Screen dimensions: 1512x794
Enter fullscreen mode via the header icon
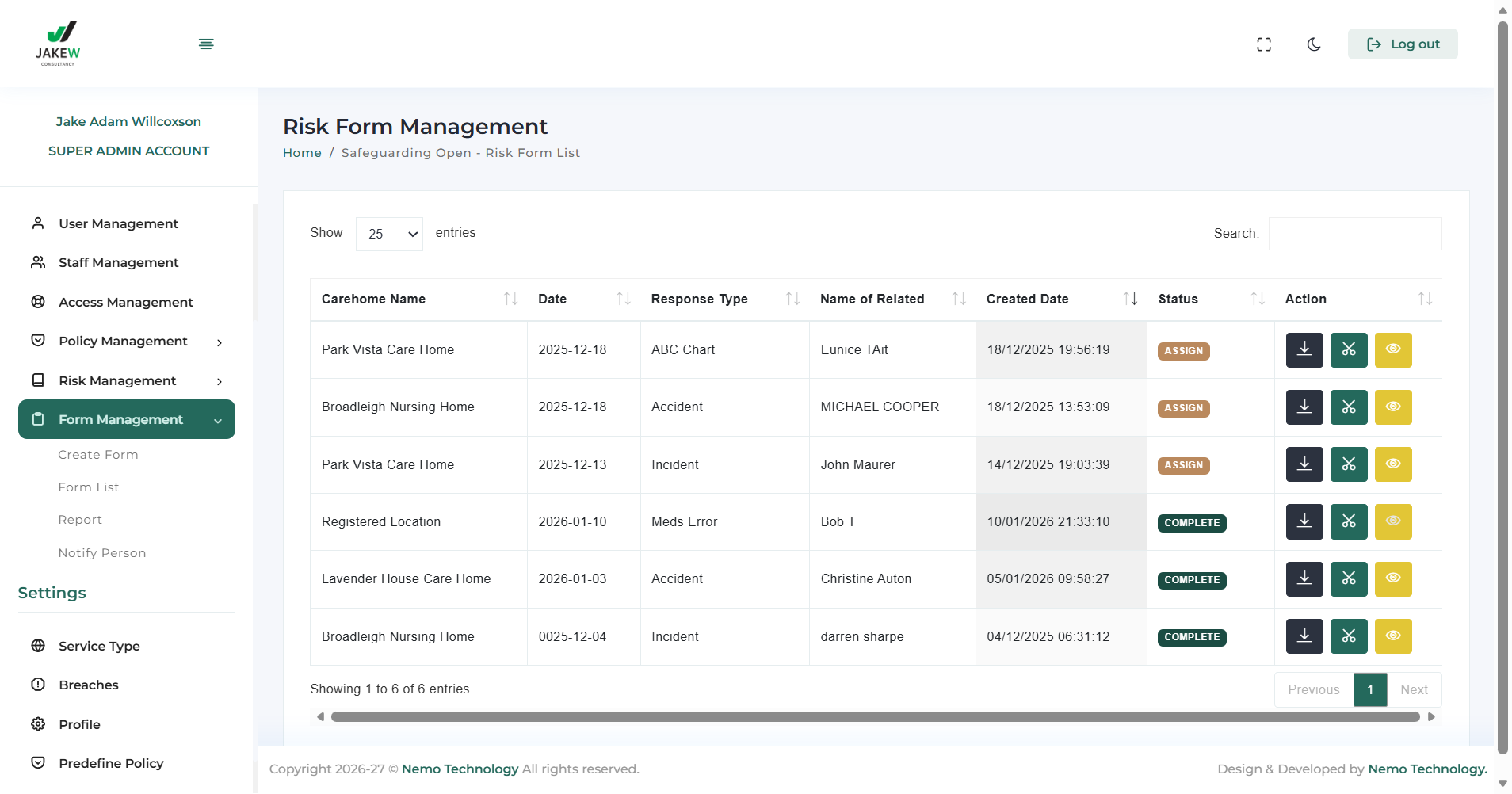[x=1264, y=44]
